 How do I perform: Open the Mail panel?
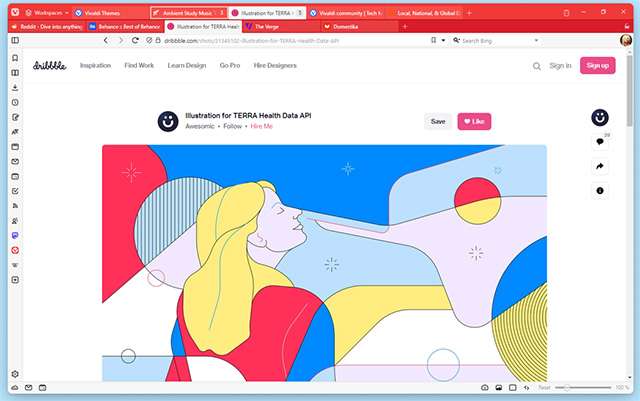(x=15, y=162)
